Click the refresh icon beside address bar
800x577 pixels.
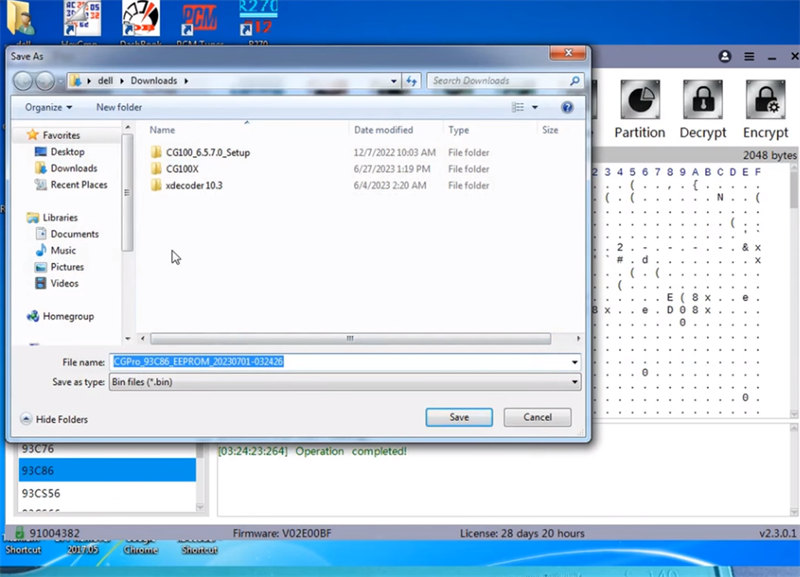coord(412,81)
